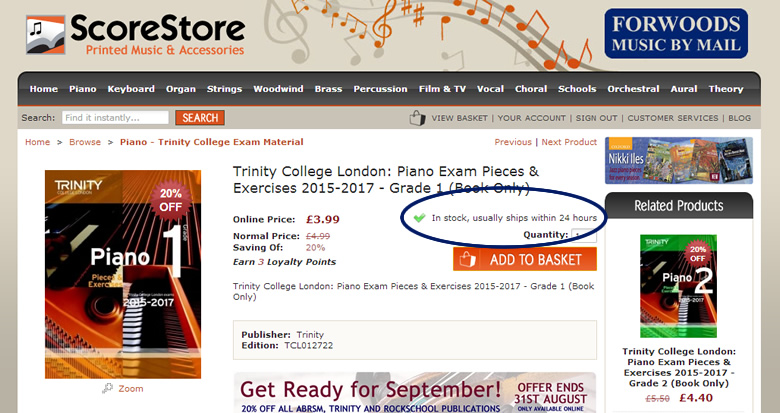Open the VIEW BASKET link
The width and height of the screenshot is (780, 413).
pos(460,118)
